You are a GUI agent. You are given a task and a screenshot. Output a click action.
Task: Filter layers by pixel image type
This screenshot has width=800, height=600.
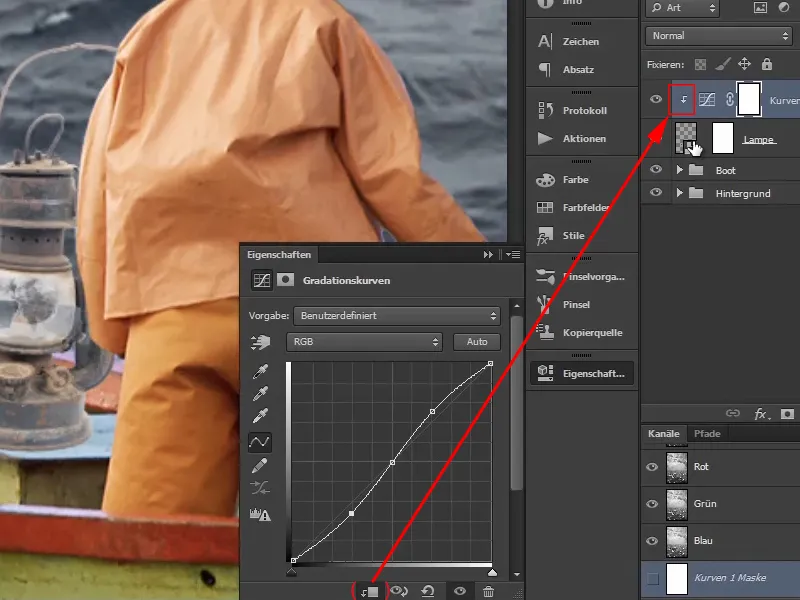760,7
